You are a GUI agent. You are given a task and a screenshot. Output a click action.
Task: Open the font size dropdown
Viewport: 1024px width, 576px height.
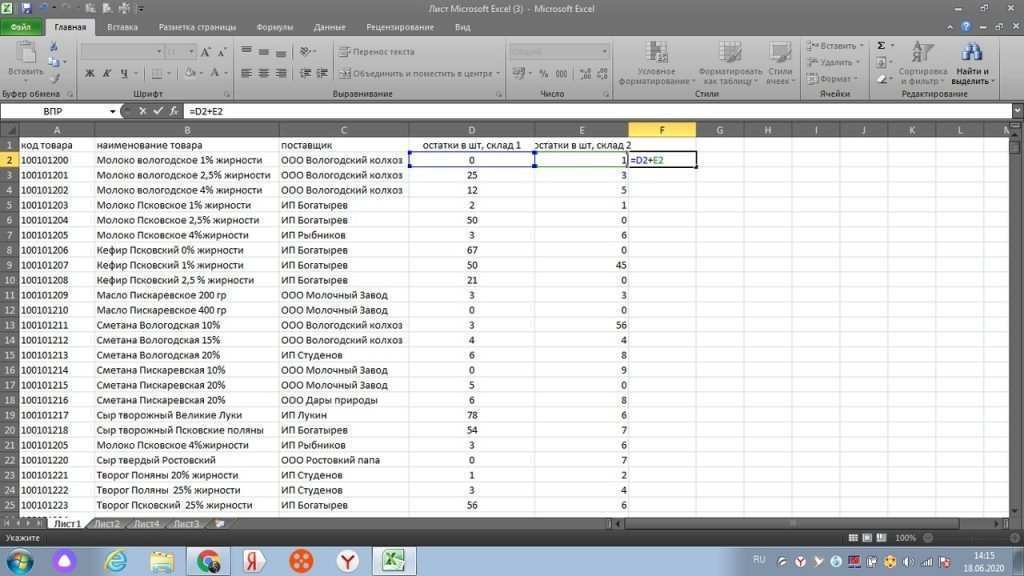click(189, 51)
